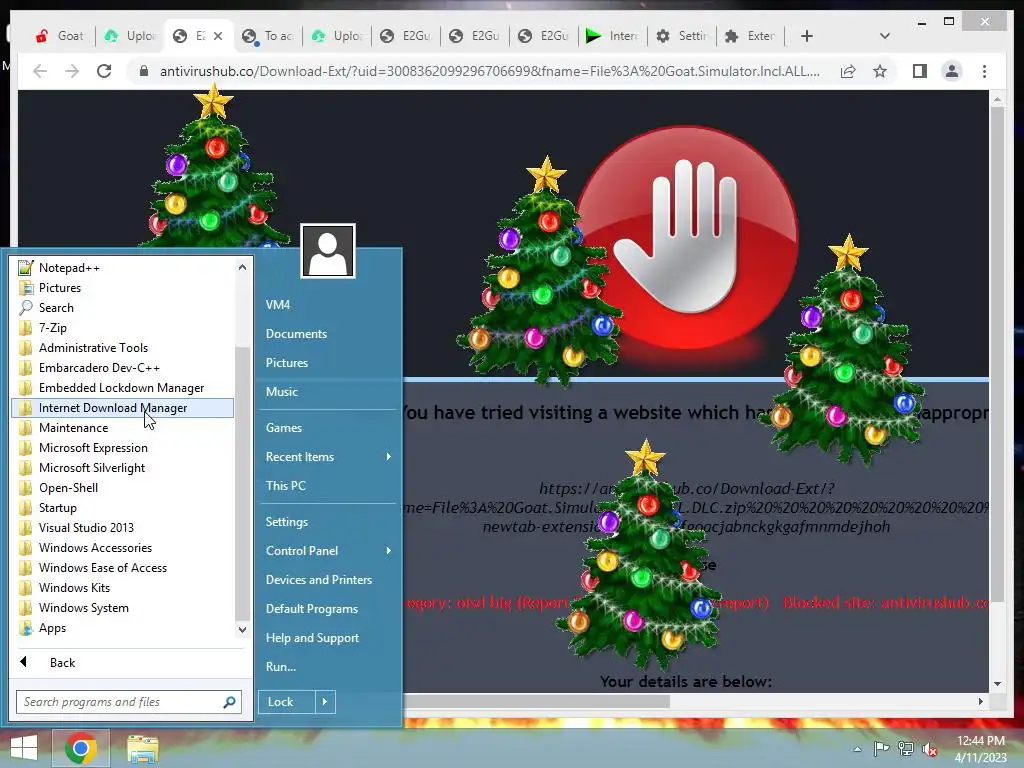Expand the Recent Items submenu
The height and width of the screenshot is (768, 1024).
tap(327, 457)
